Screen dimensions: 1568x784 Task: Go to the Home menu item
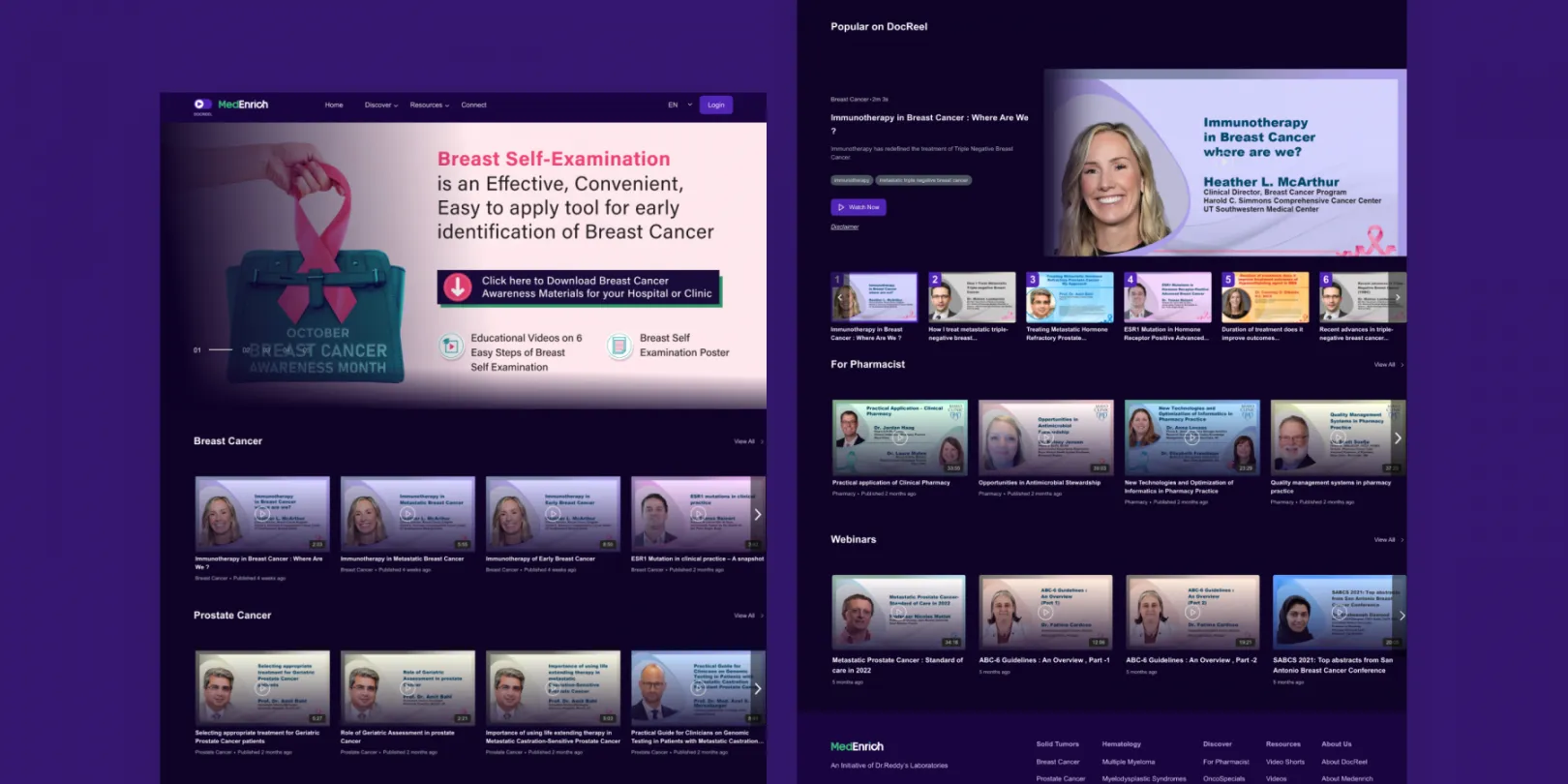[x=334, y=105]
